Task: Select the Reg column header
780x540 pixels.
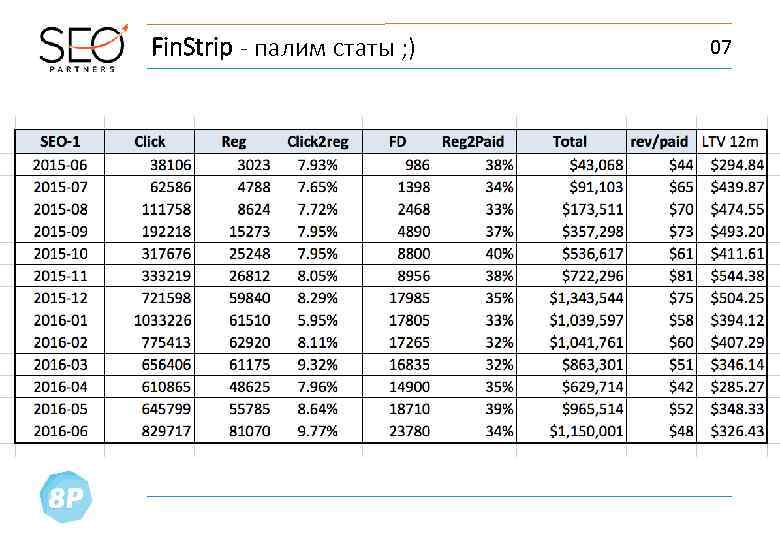Action: [234, 142]
